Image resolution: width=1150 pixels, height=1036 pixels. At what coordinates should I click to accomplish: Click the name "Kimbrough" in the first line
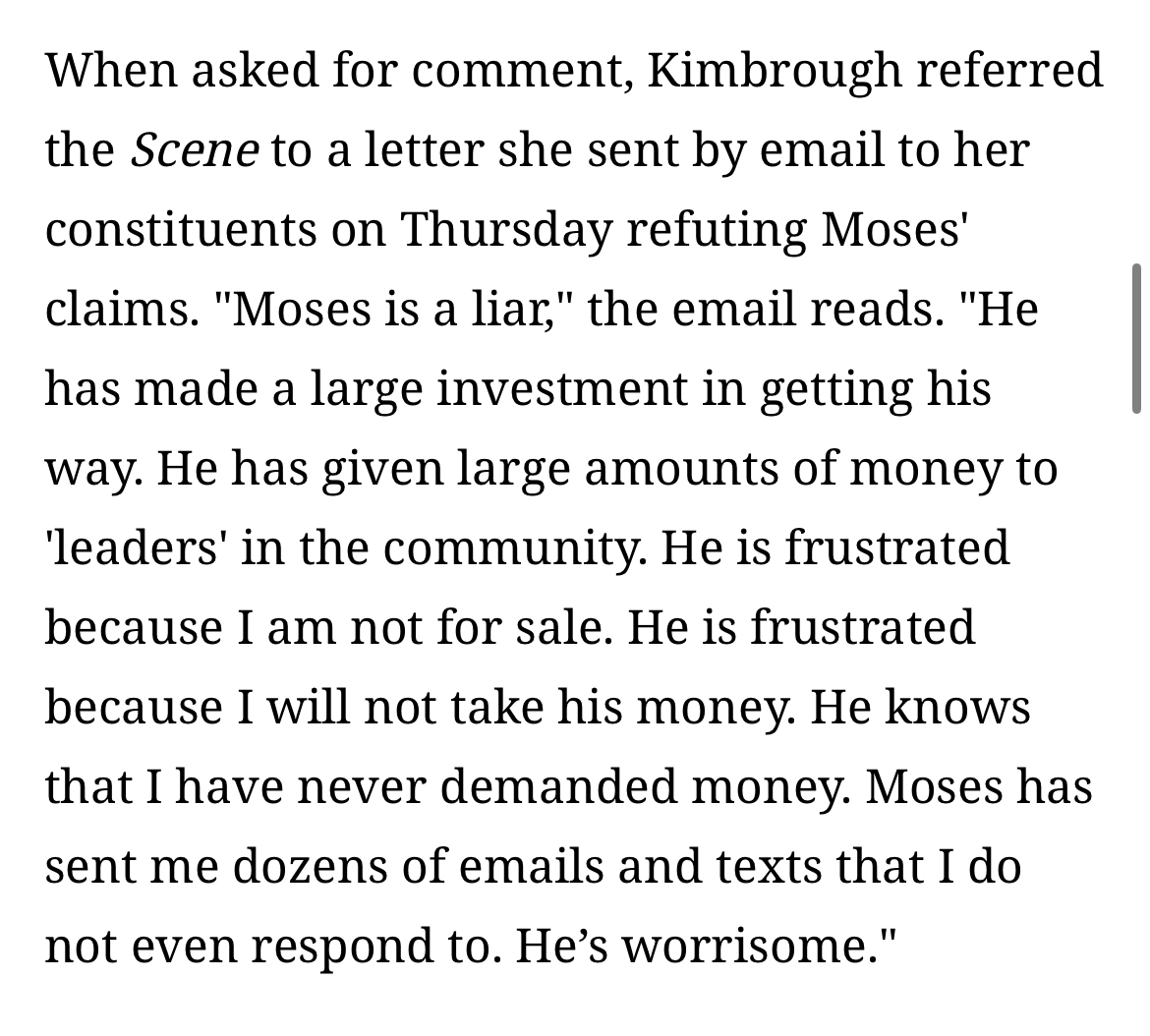coord(775,71)
